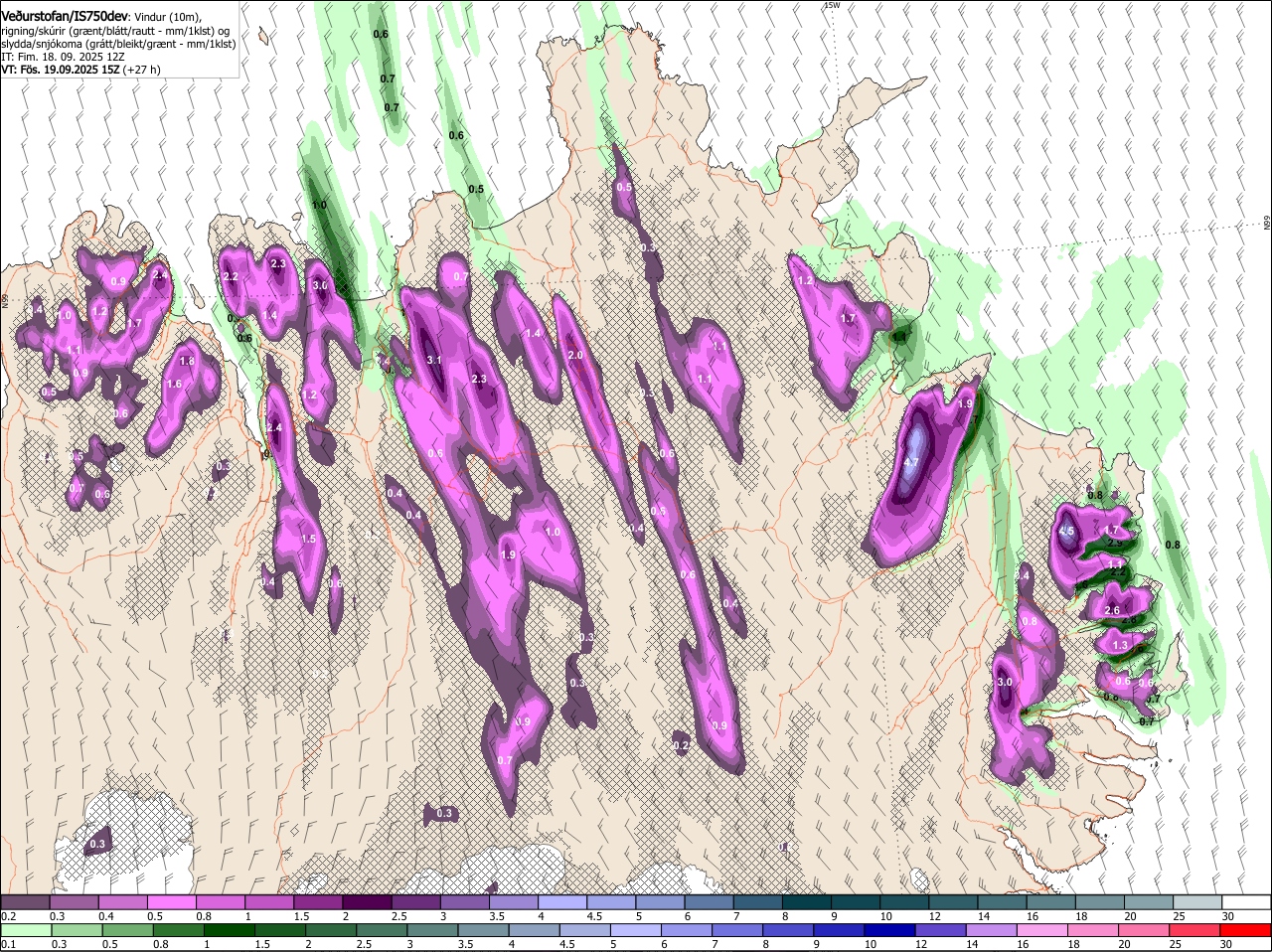Click upper legend swatch between 3 and 3.5
The width and height of the screenshot is (1272, 952).
464,902
